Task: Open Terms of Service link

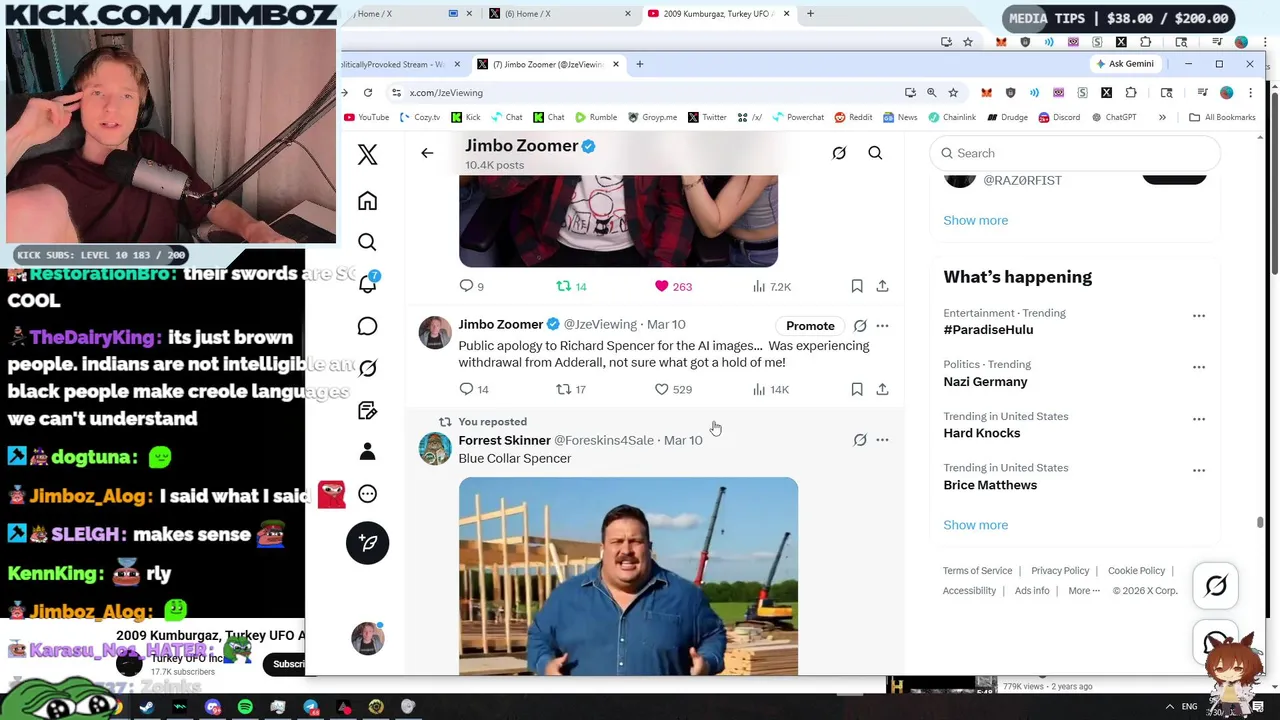Action: (x=977, y=571)
